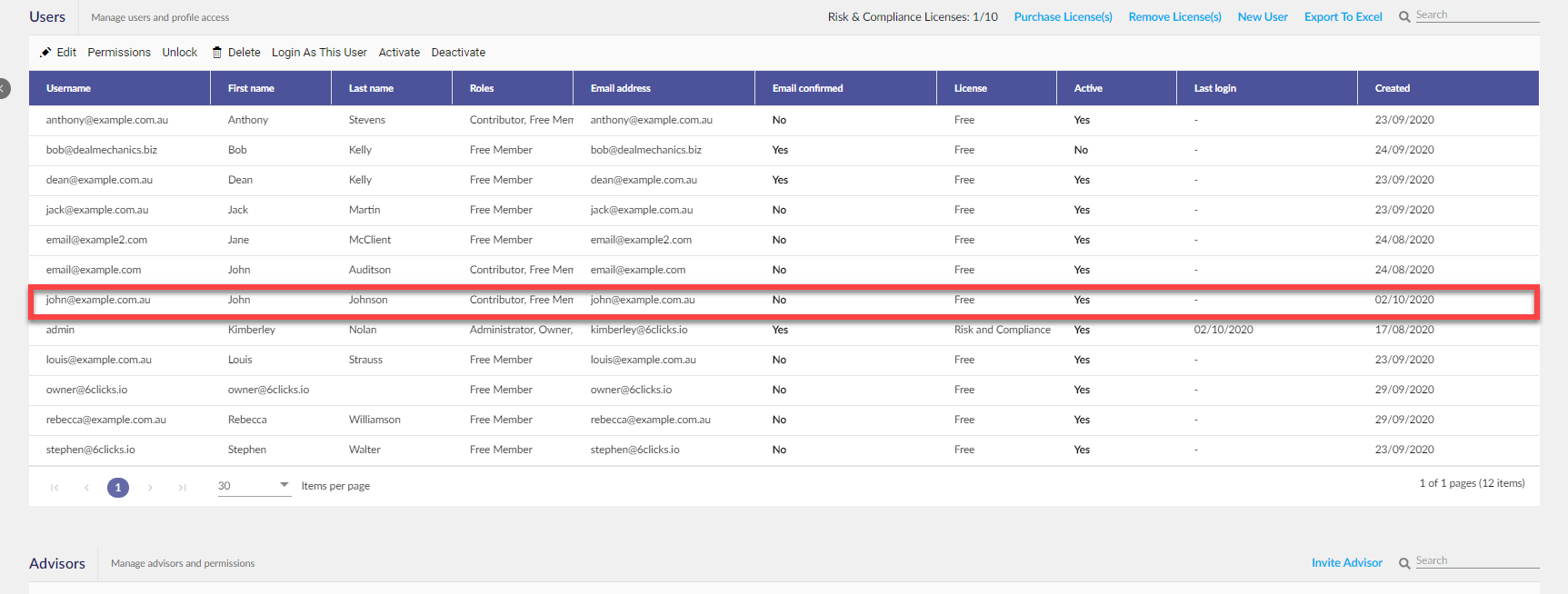Open the Remove License(s) link
1568x594 pixels.
(1175, 17)
